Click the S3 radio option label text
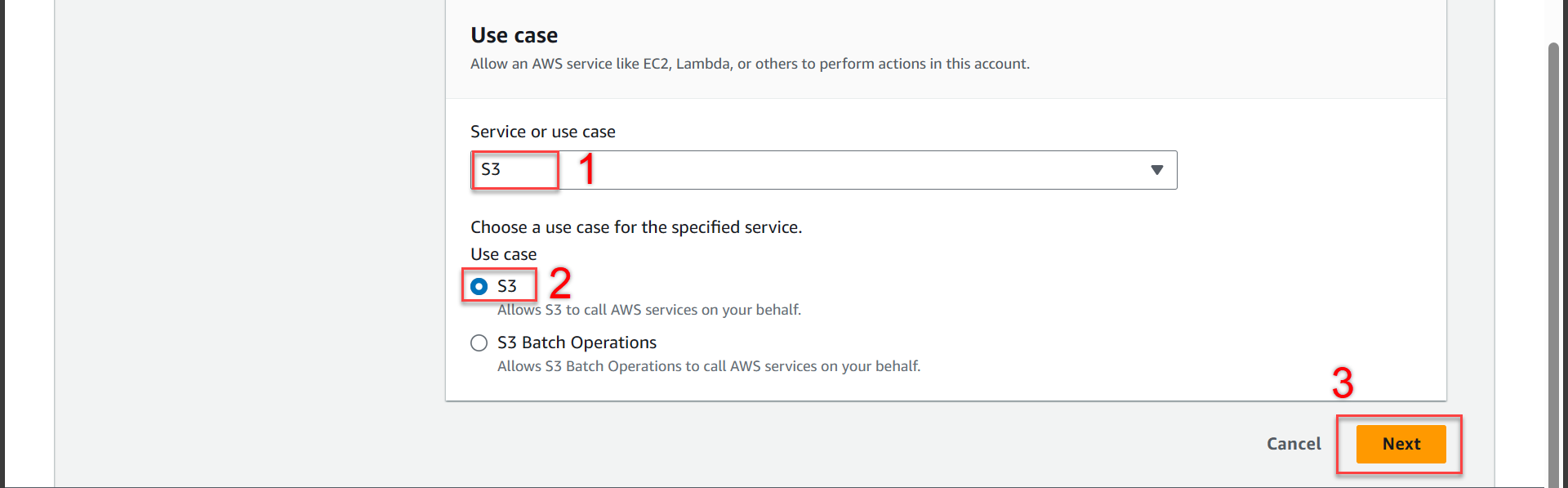 coord(507,286)
